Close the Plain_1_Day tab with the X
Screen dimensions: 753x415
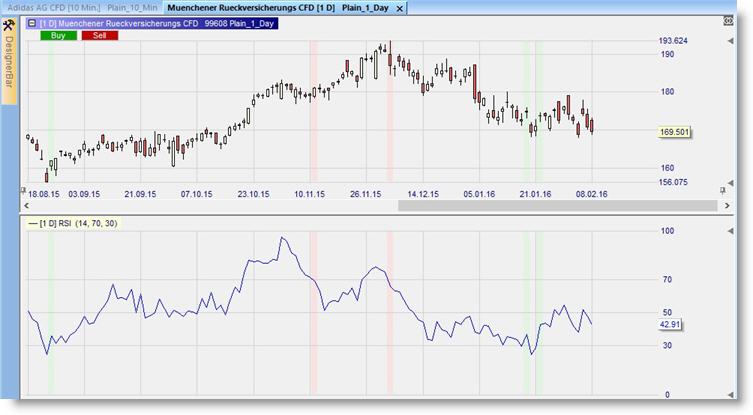401,9
